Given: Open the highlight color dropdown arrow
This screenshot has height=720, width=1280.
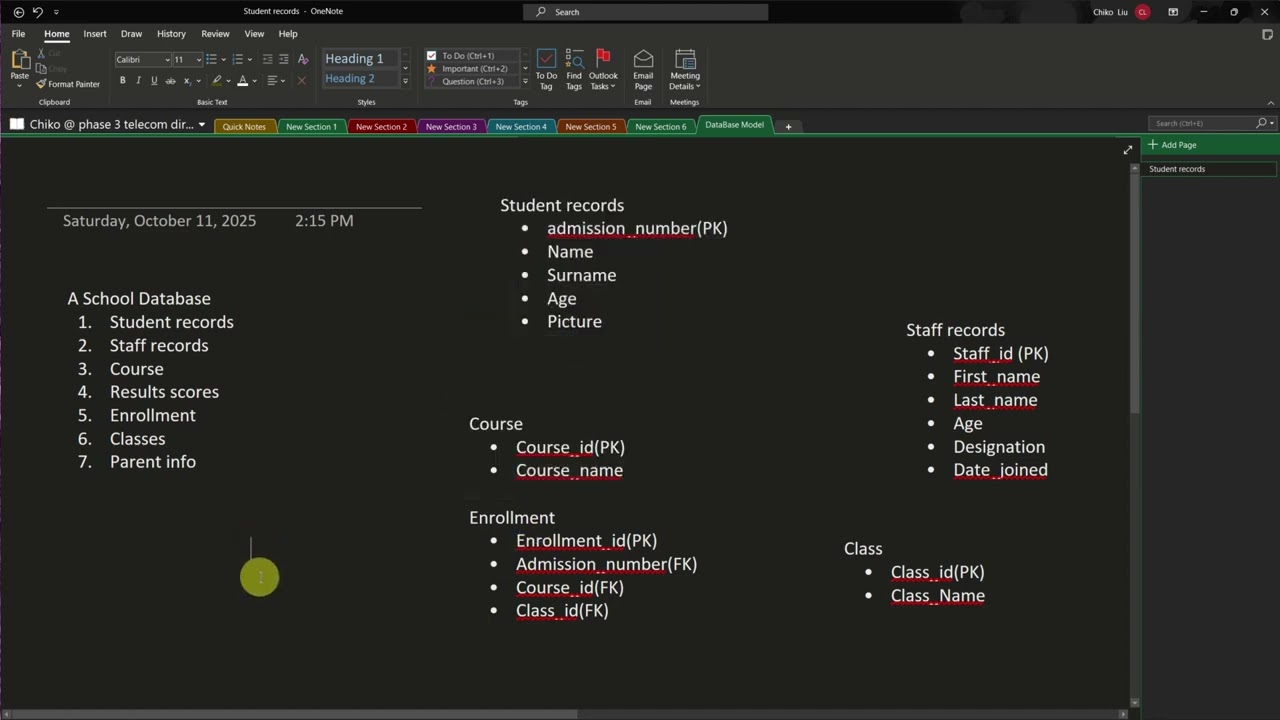Looking at the screenshot, I should (x=228, y=80).
